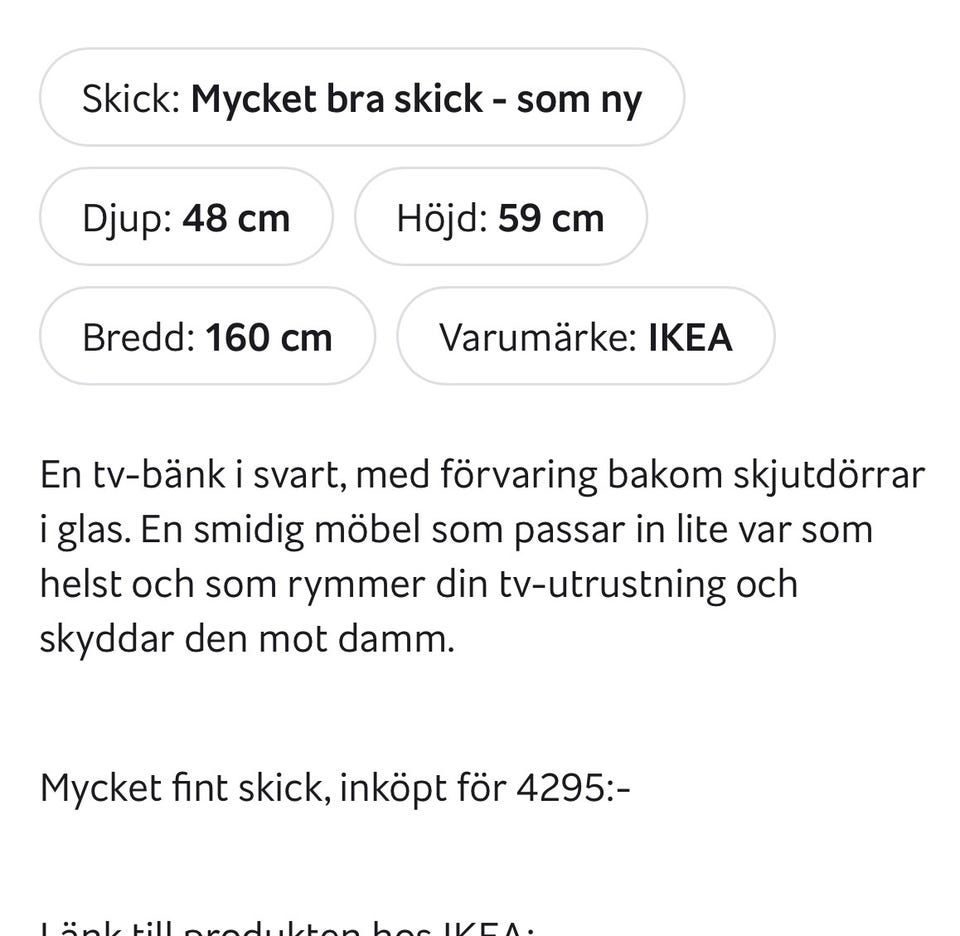Open the Varumärke IKEA chip
960x936 pixels.
click(x=586, y=336)
